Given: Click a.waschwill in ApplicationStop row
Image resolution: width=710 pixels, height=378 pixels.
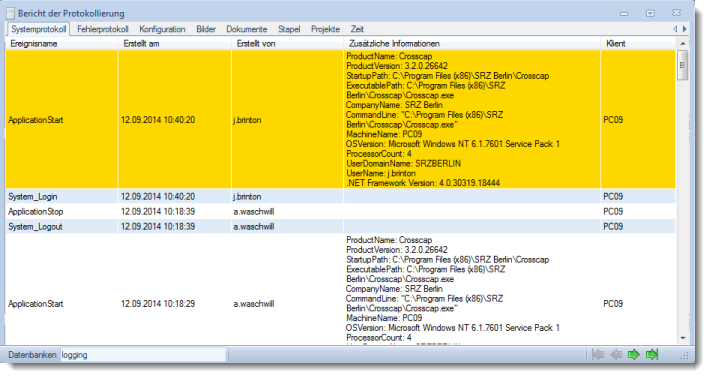Looking at the screenshot, I should click(x=254, y=211).
